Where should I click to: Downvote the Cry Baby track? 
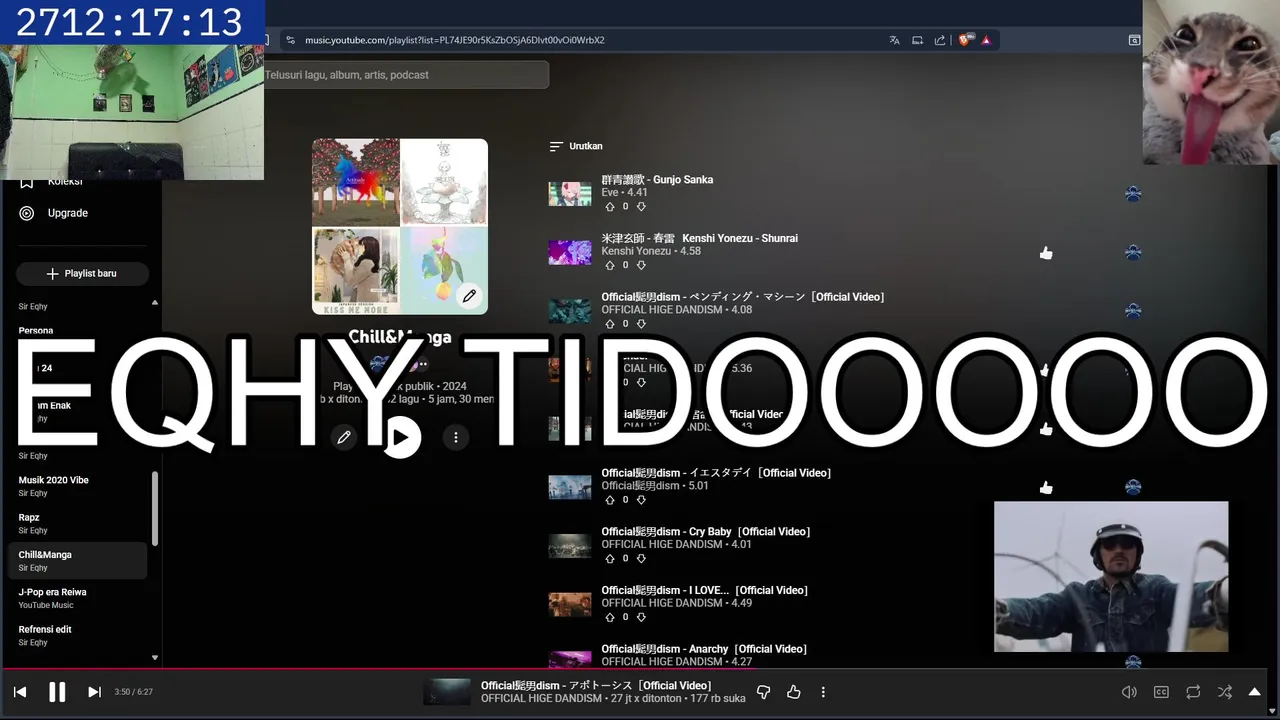tap(641, 558)
